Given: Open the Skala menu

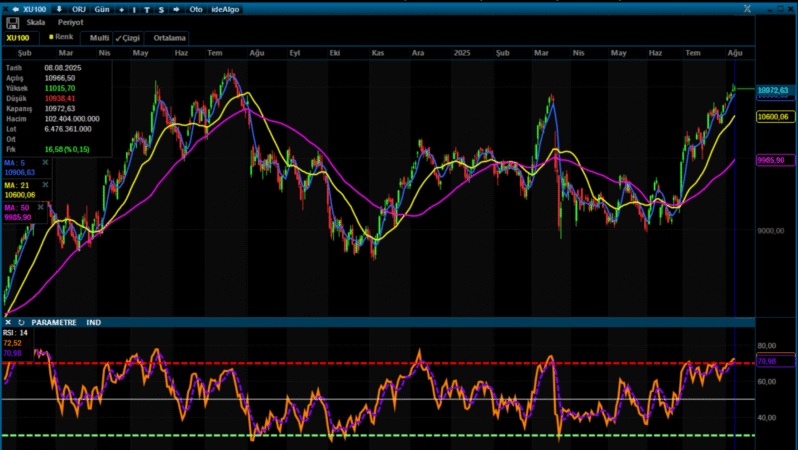Looking at the screenshot, I should [x=36, y=22].
